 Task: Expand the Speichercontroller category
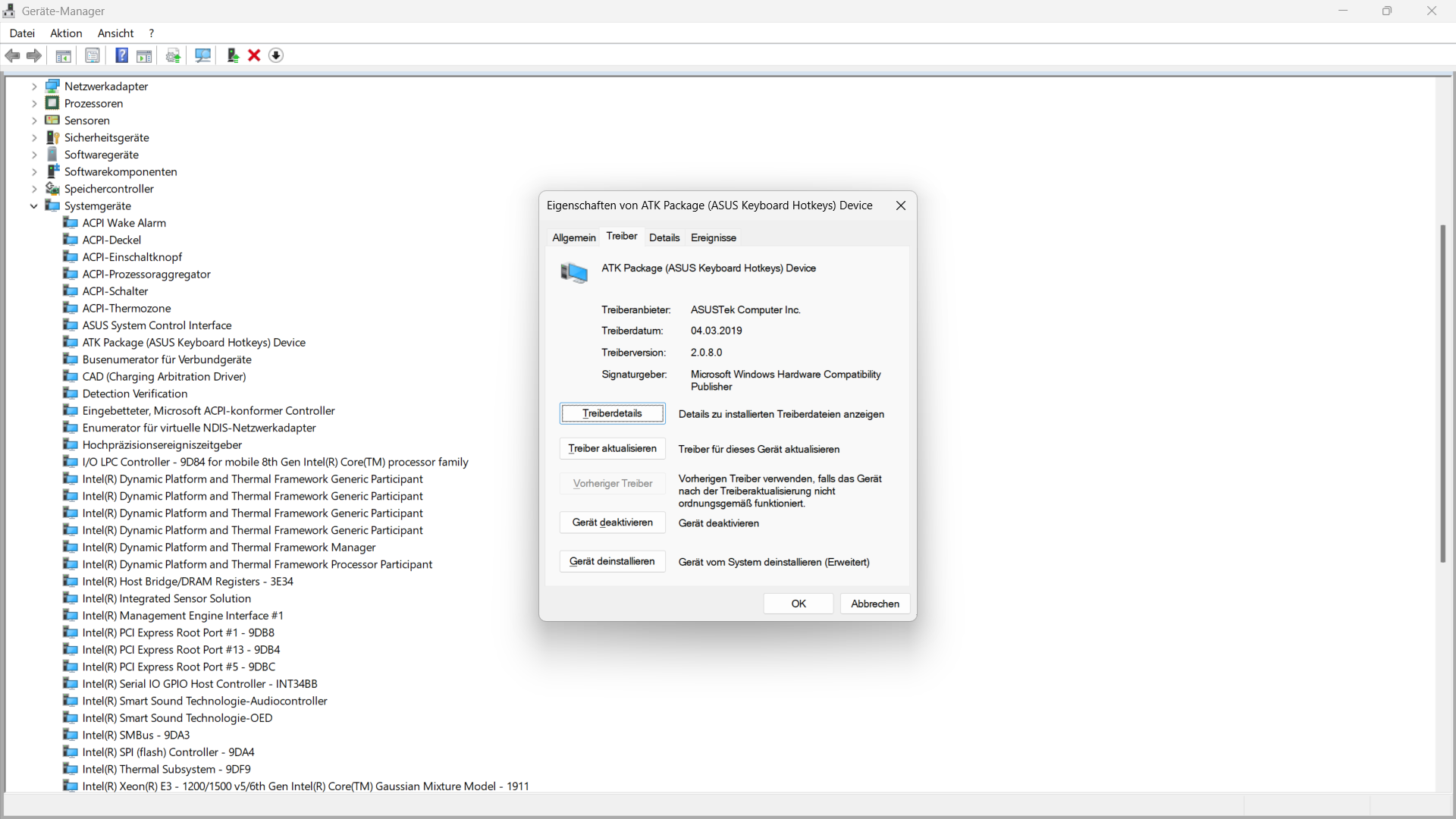tap(34, 189)
